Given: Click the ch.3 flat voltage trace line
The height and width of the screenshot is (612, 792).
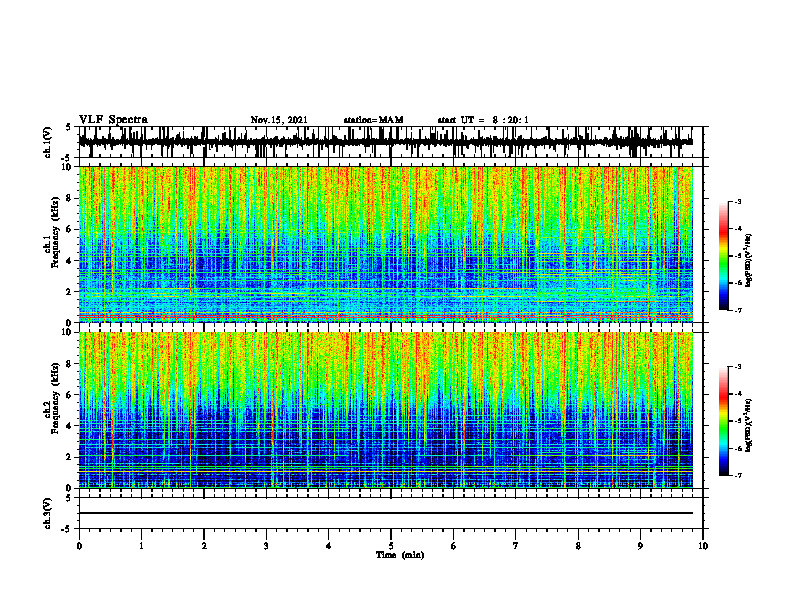Looking at the screenshot, I should click(385, 513).
